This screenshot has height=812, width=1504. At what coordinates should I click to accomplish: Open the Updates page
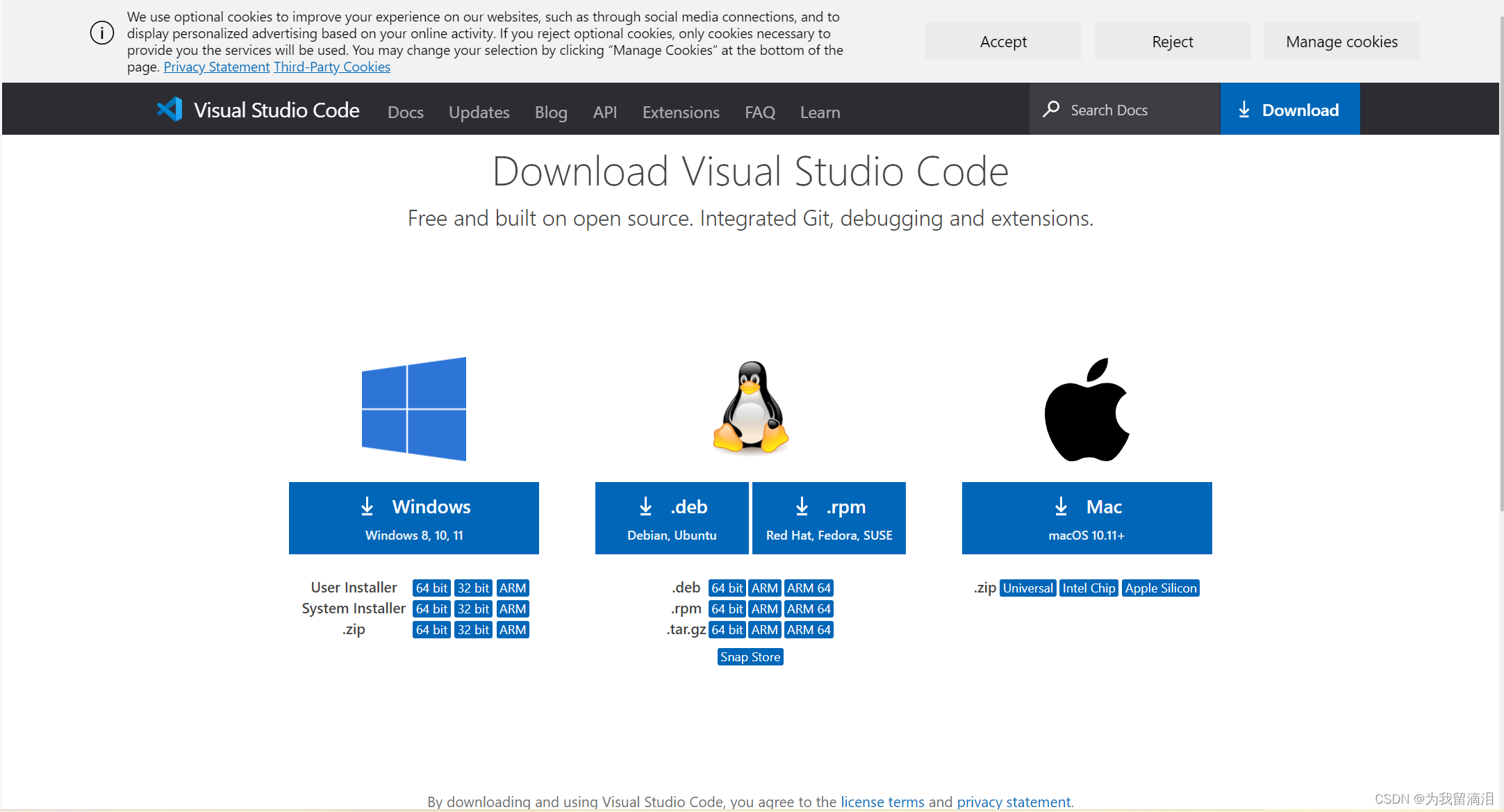479,112
